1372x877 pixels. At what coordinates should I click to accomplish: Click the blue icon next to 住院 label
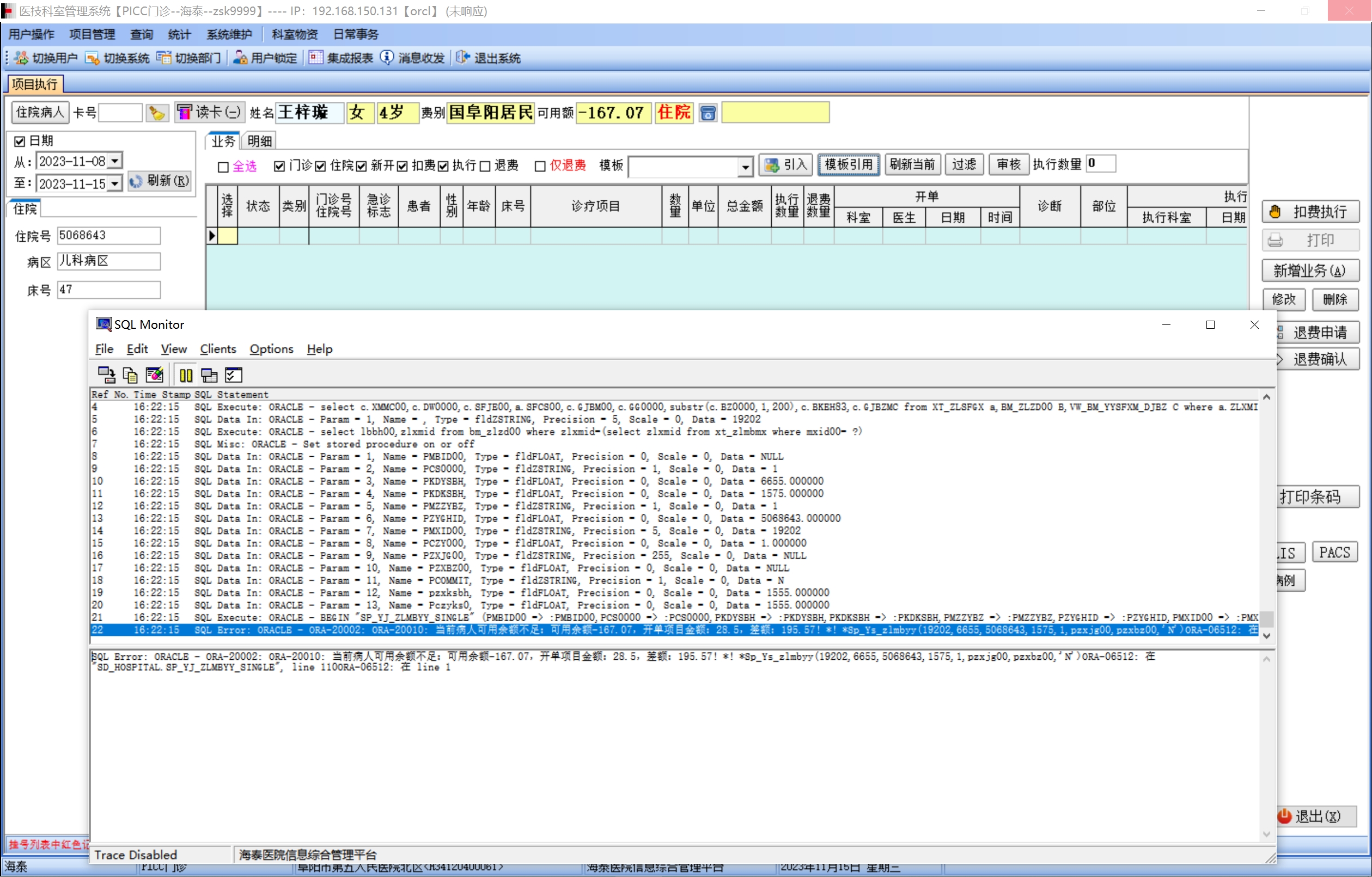pos(708,113)
